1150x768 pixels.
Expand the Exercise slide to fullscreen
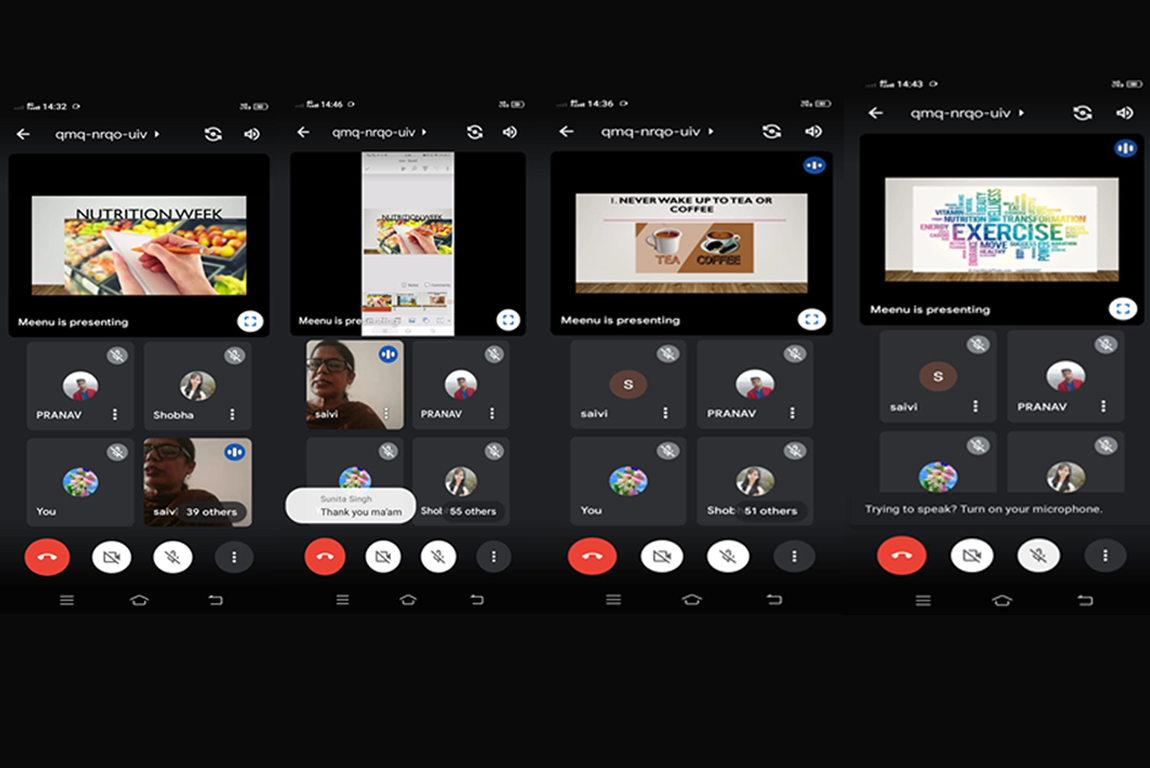click(x=1122, y=308)
